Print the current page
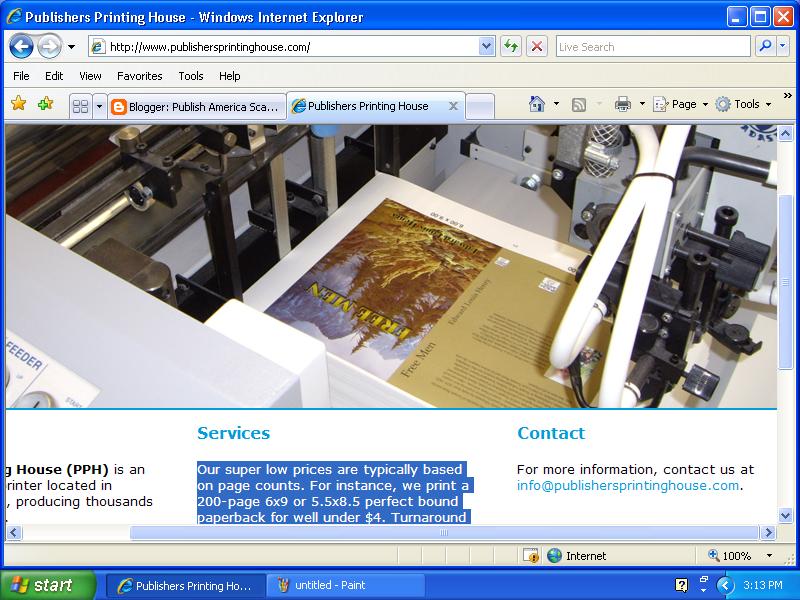 (620, 103)
